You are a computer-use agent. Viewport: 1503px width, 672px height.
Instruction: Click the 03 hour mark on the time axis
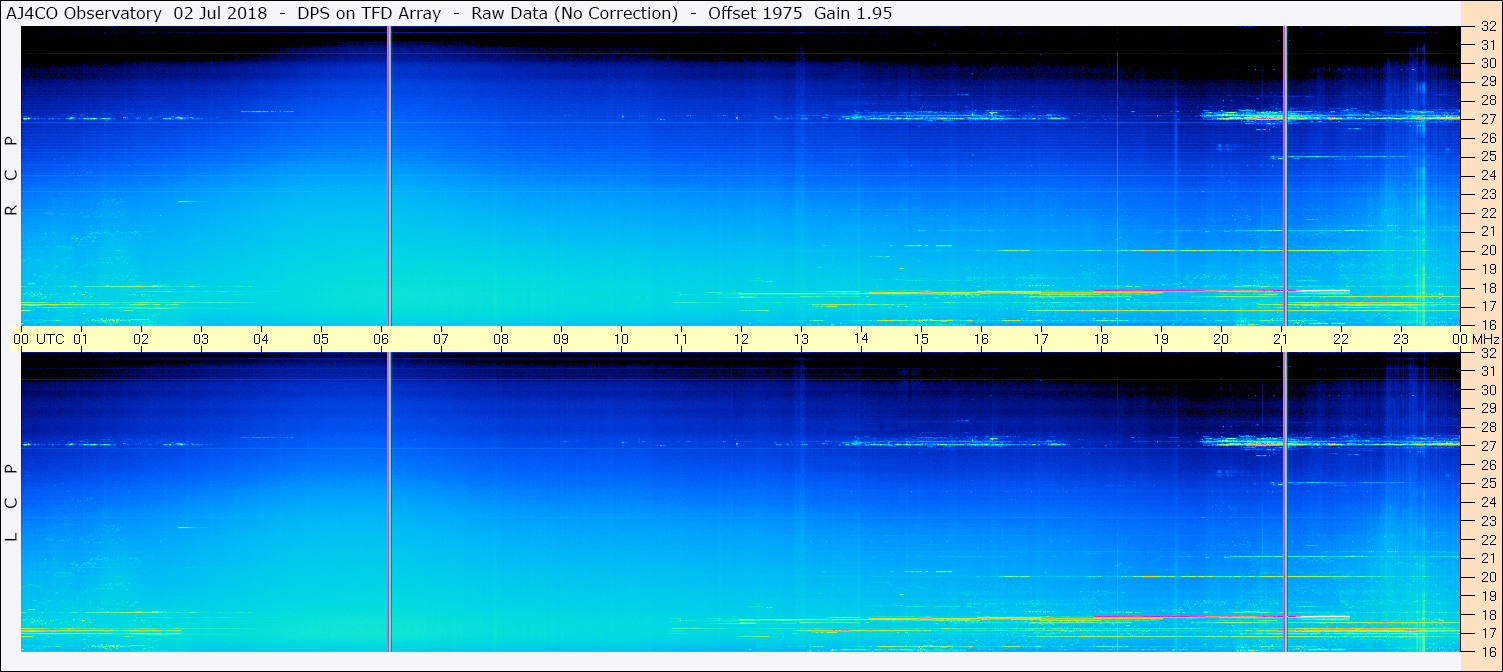201,339
